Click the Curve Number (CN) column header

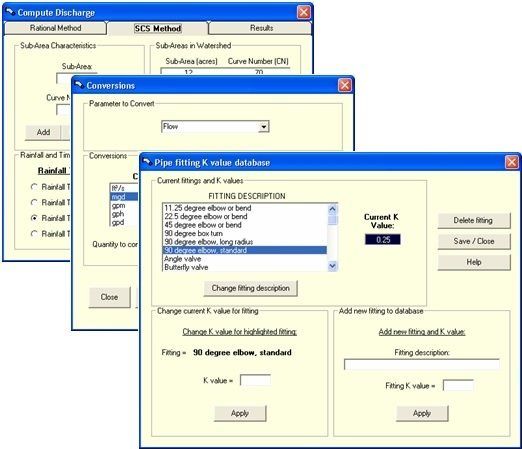[x=258, y=61]
